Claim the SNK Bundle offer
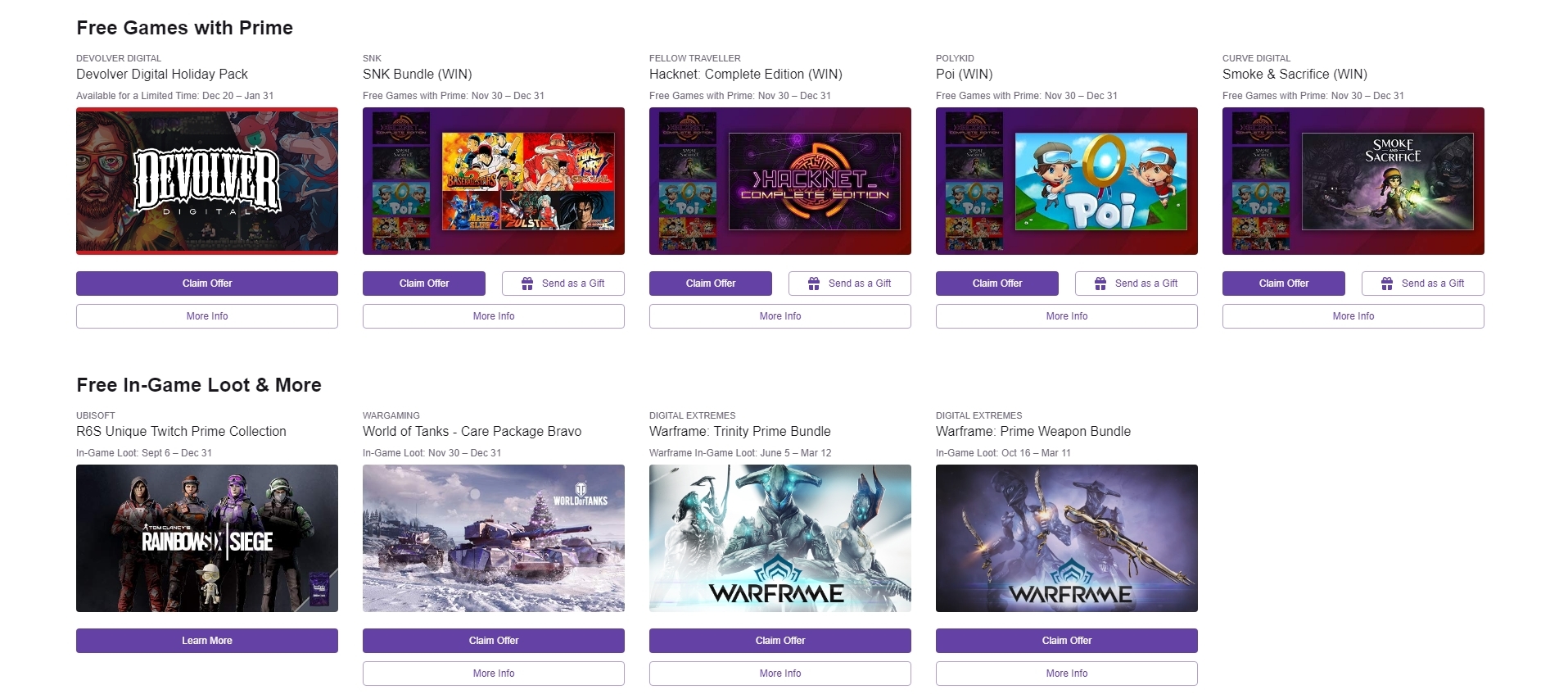This screenshot has width=1568, height=694. coord(424,283)
